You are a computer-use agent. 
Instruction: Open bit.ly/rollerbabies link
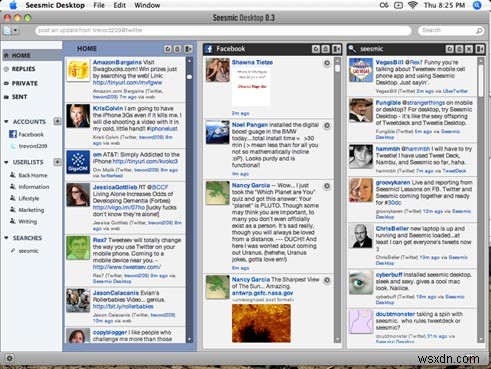coord(123,306)
